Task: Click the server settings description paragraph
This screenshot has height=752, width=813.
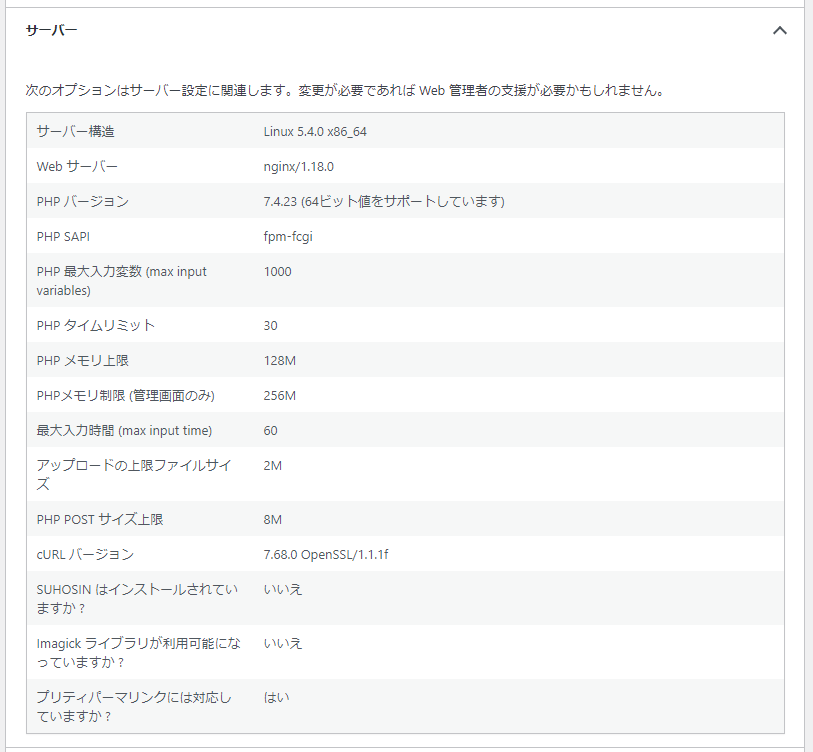Action: click(345, 90)
